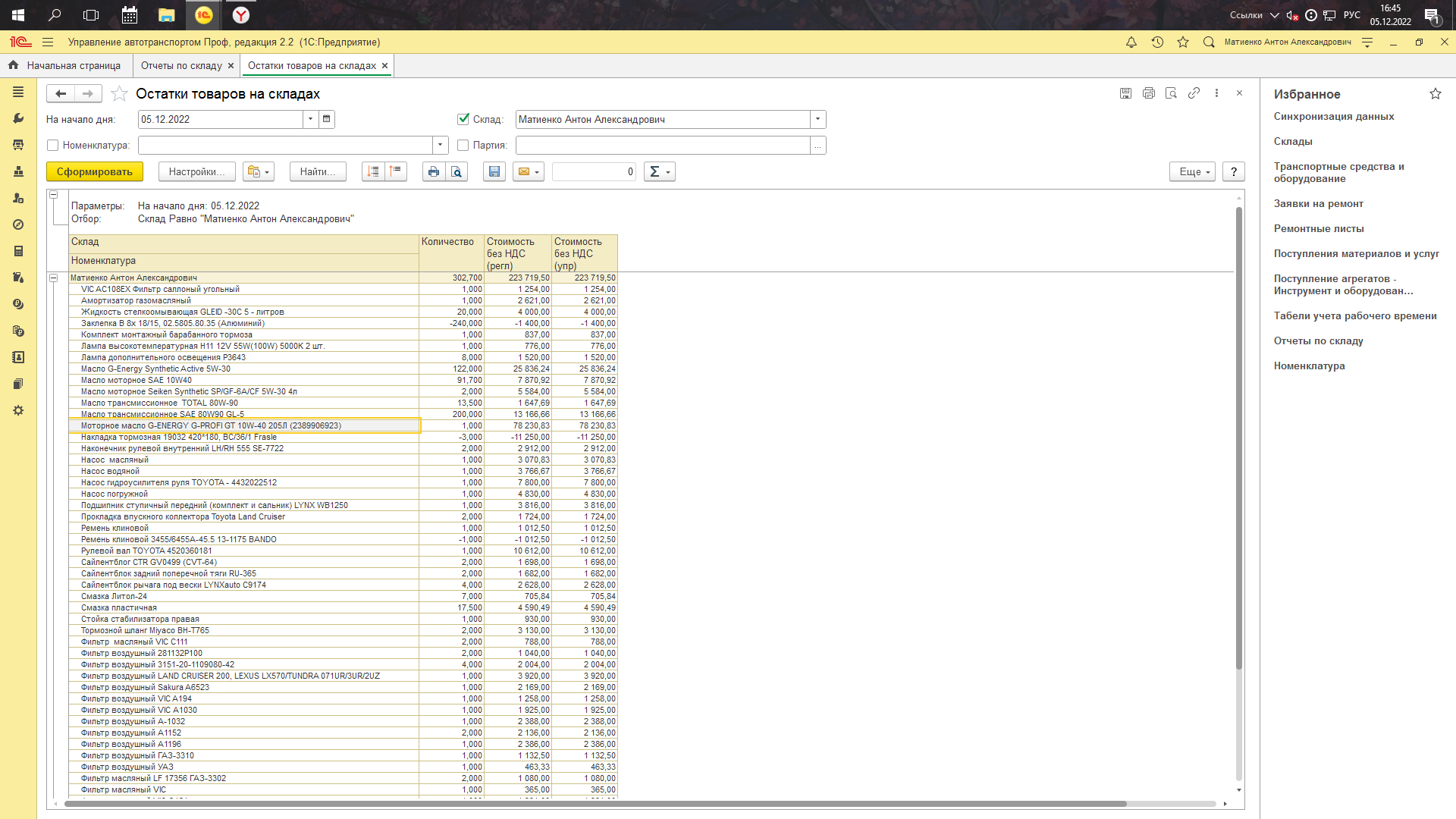Click the Home icon of Начальная страница
1456x819 pixels.
coord(14,65)
